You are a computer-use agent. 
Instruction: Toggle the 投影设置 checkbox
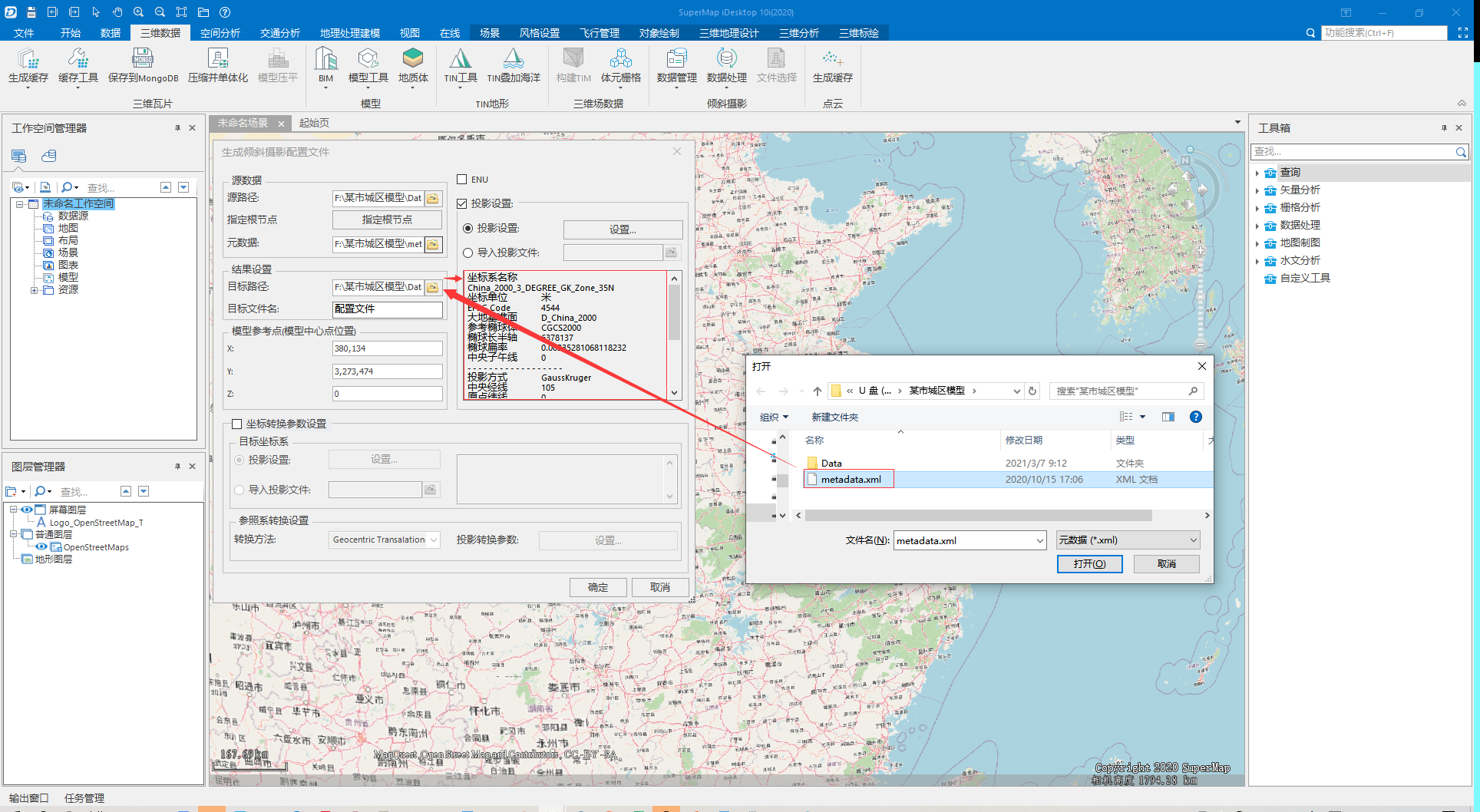click(x=462, y=203)
